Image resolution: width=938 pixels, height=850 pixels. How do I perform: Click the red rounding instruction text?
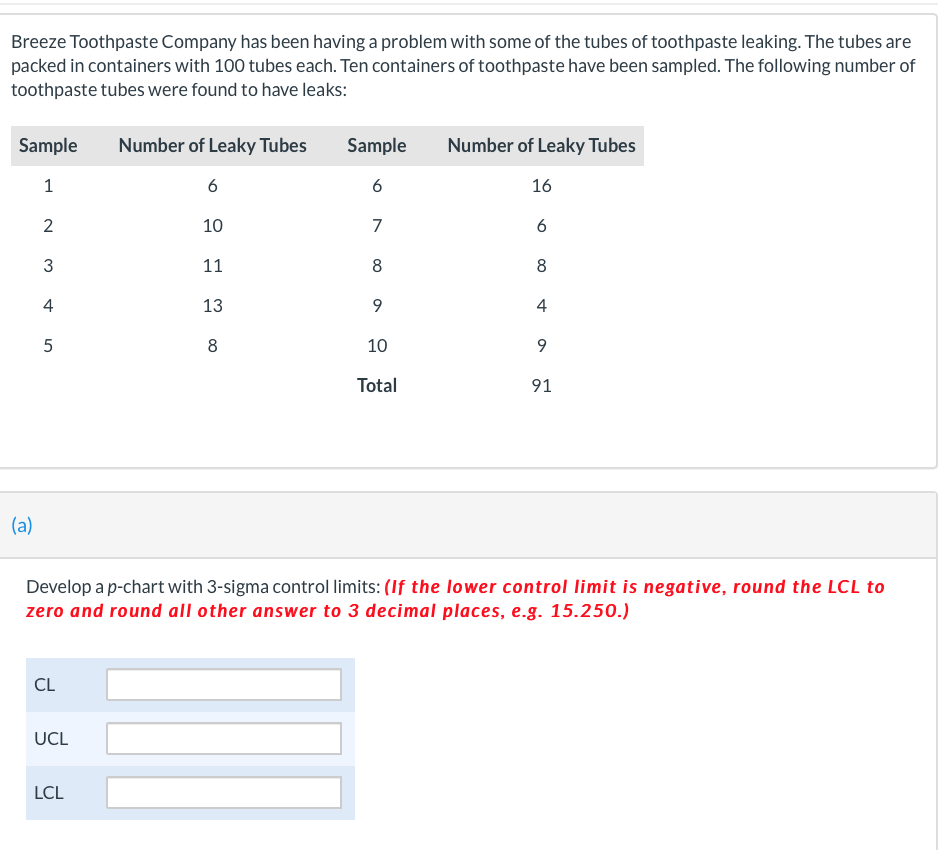point(455,599)
